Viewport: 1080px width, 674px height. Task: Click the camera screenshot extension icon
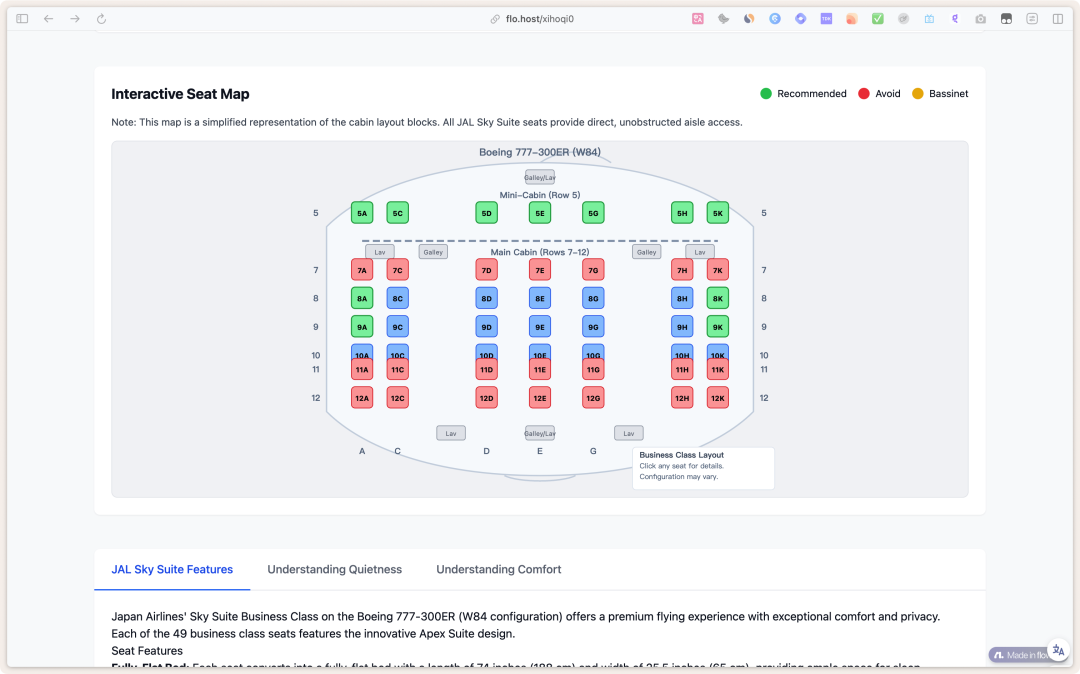pyautogui.click(x=980, y=19)
